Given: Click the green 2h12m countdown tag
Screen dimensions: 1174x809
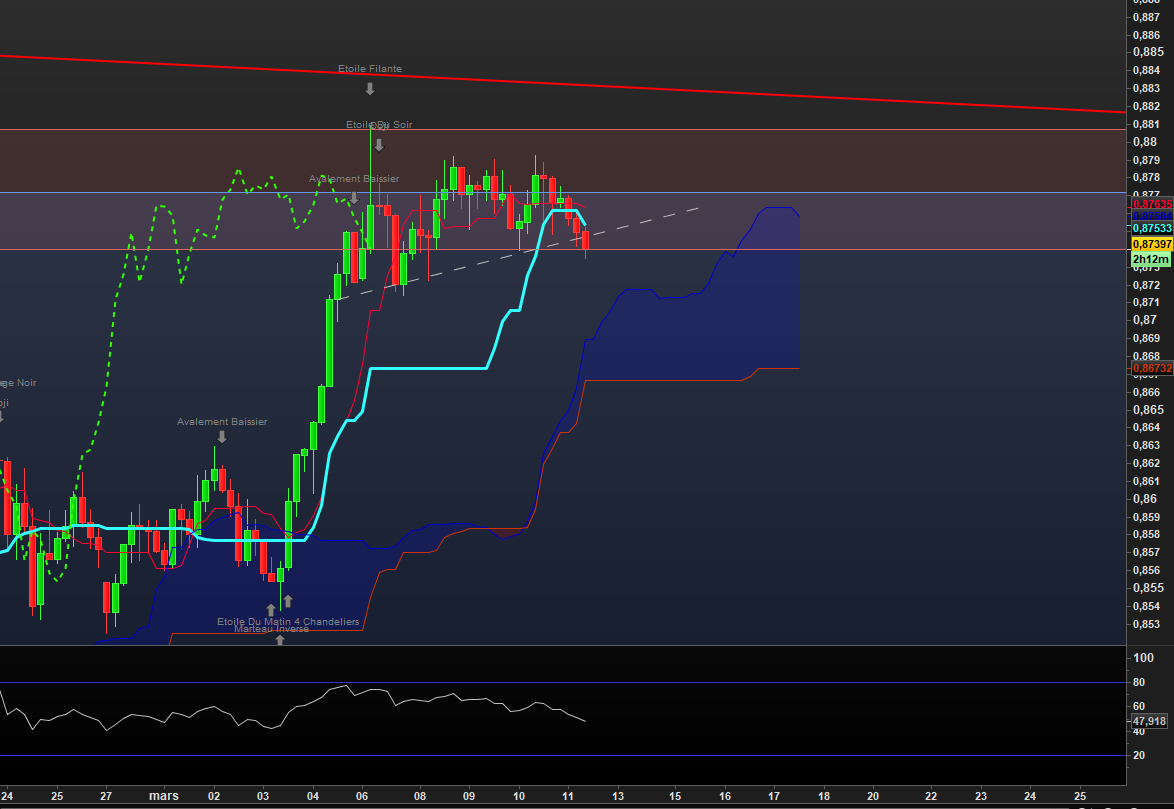Looking at the screenshot, I should pyautogui.click(x=1150, y=260).
